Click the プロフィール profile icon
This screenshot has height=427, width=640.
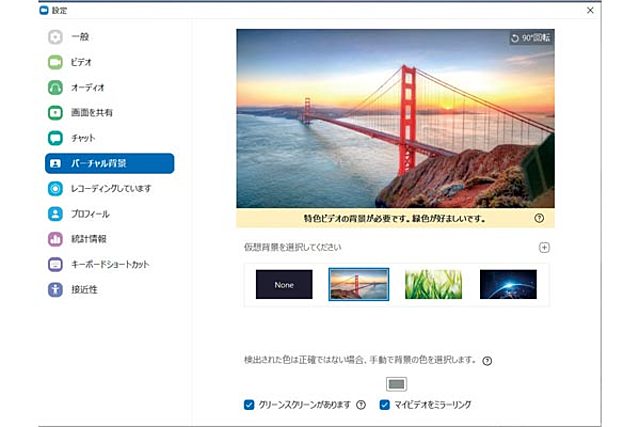(x=56, y=214)
